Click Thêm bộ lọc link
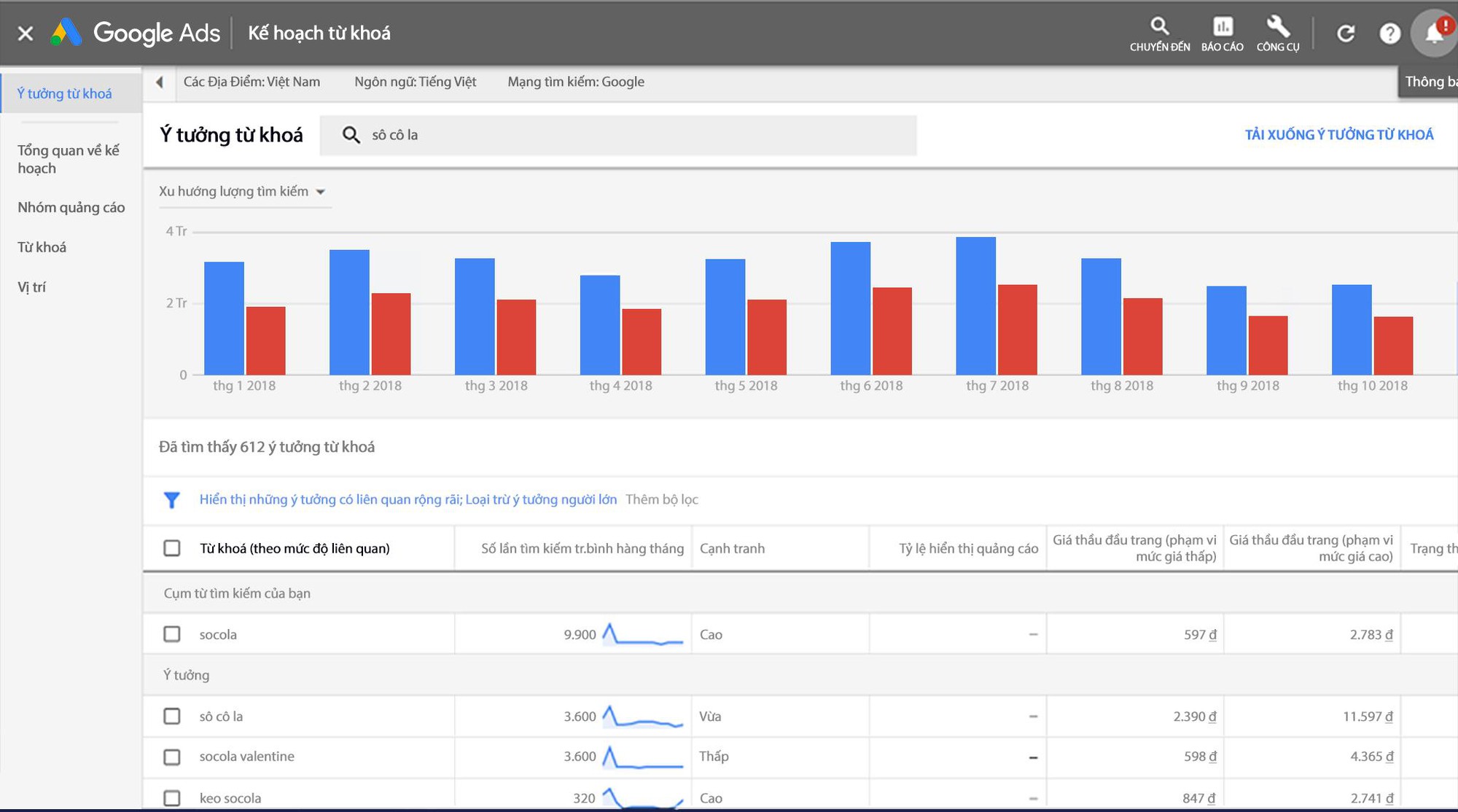The height and width of the screenshot is (812, 1458). pyautogui.click(x=661, y=500)
